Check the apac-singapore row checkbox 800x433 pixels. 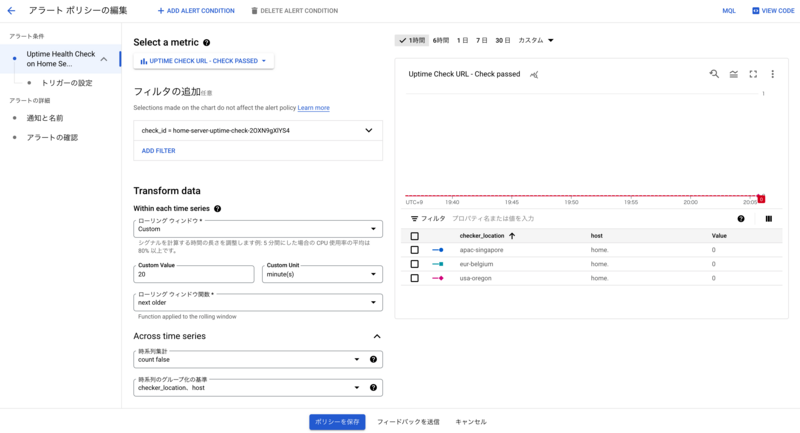[x=415, y=250]
